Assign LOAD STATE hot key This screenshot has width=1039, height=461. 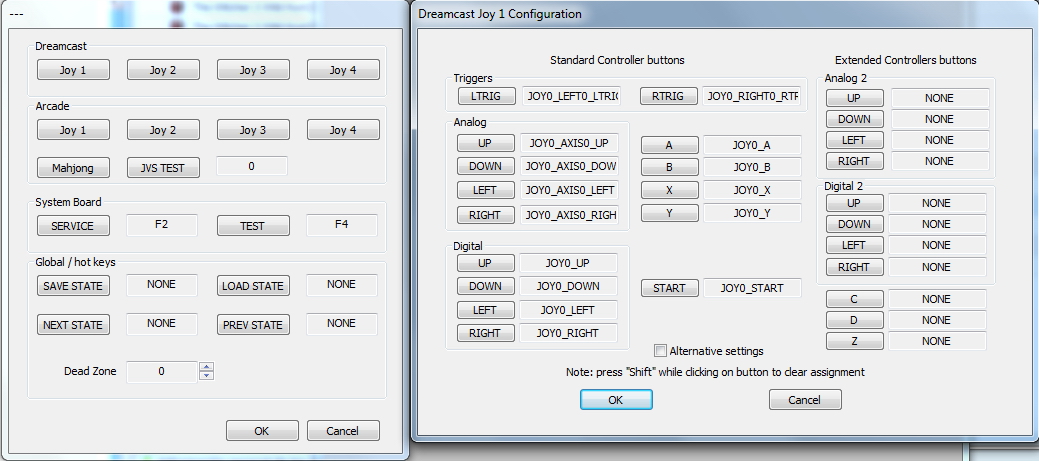(253, 285)
